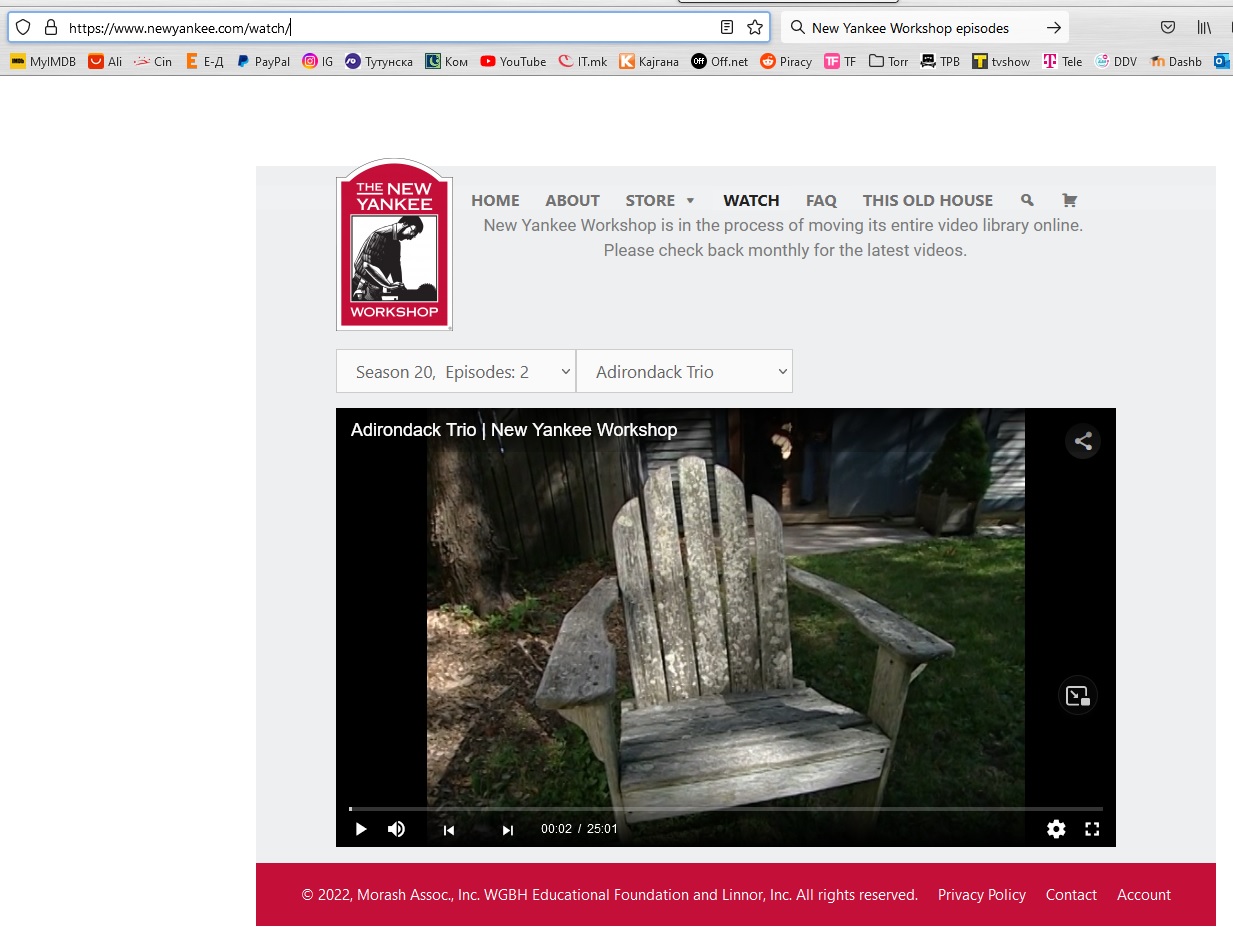
Task: Click the search go arrow
Action: [x=1053, y=28]
